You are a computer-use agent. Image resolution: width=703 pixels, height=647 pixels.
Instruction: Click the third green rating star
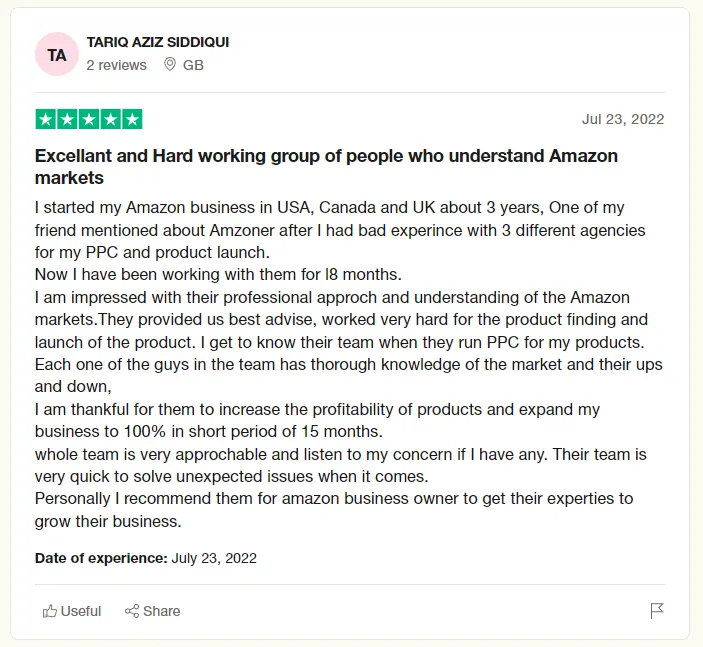click(89, 119)
